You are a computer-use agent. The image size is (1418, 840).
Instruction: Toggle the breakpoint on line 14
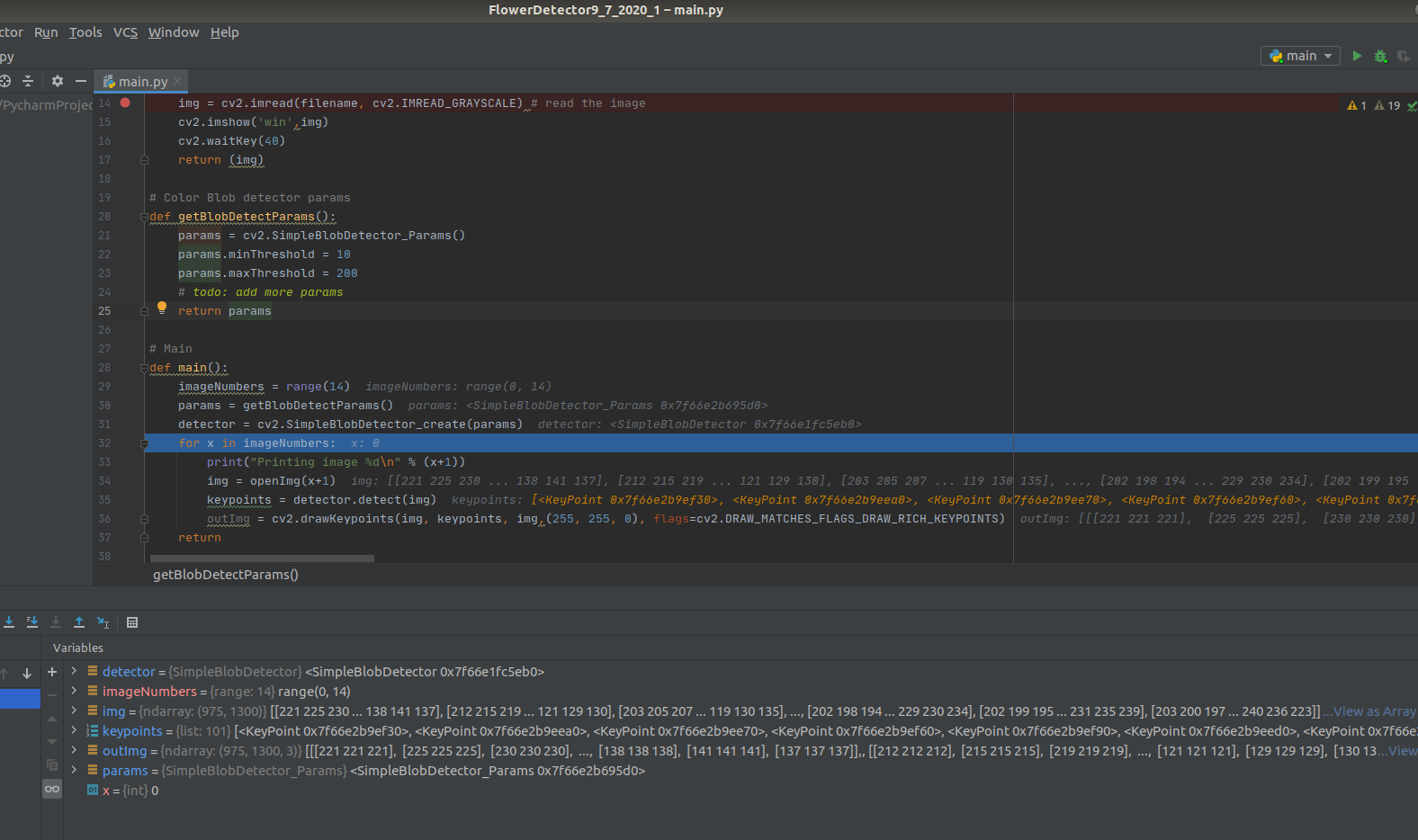(125, 103)
